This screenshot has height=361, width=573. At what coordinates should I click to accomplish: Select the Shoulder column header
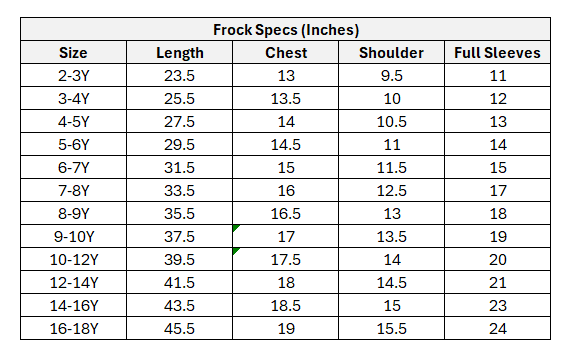click(x=391, y=52)
